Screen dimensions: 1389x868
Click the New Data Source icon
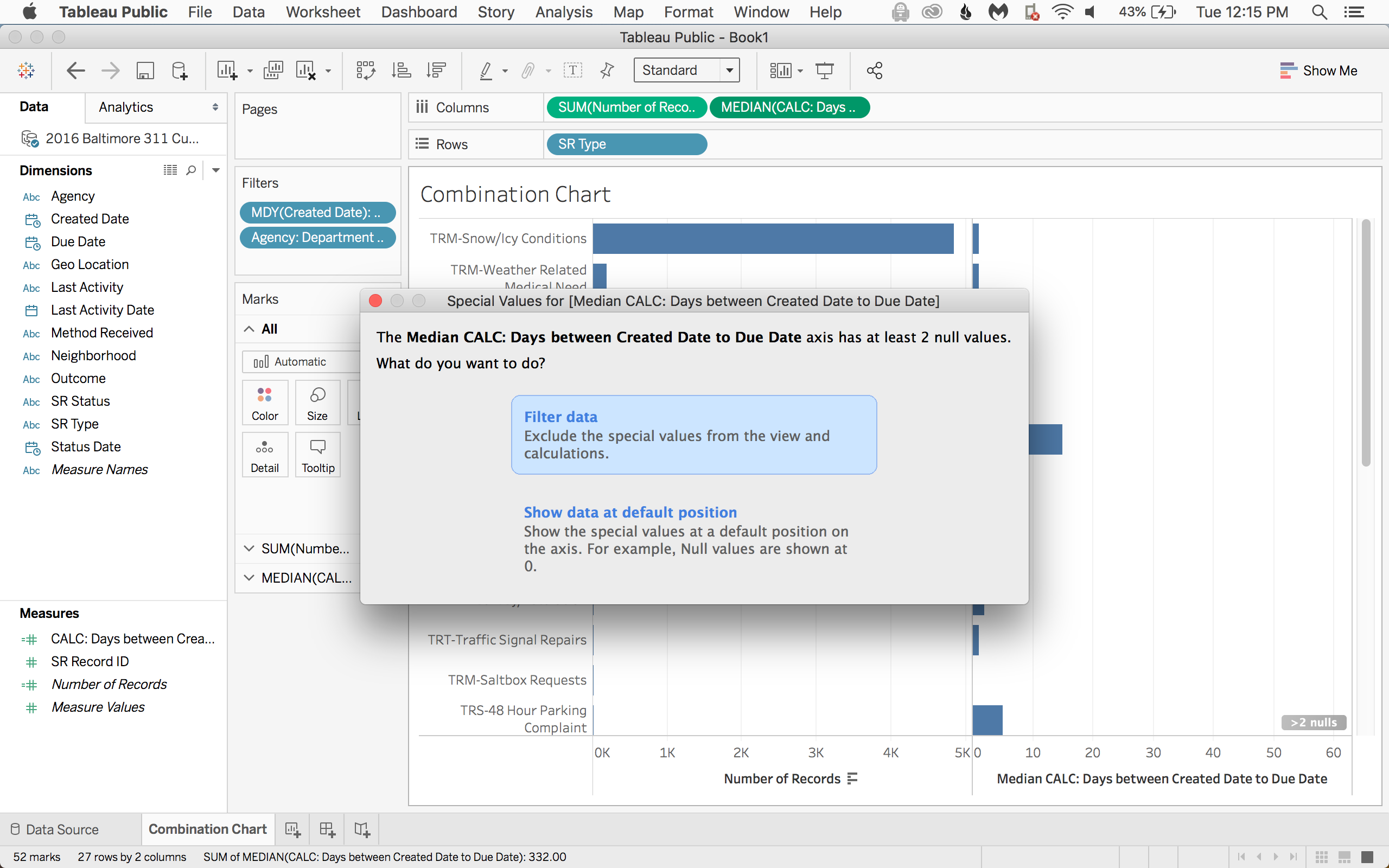pyautogui.click(x=180, y=71)
